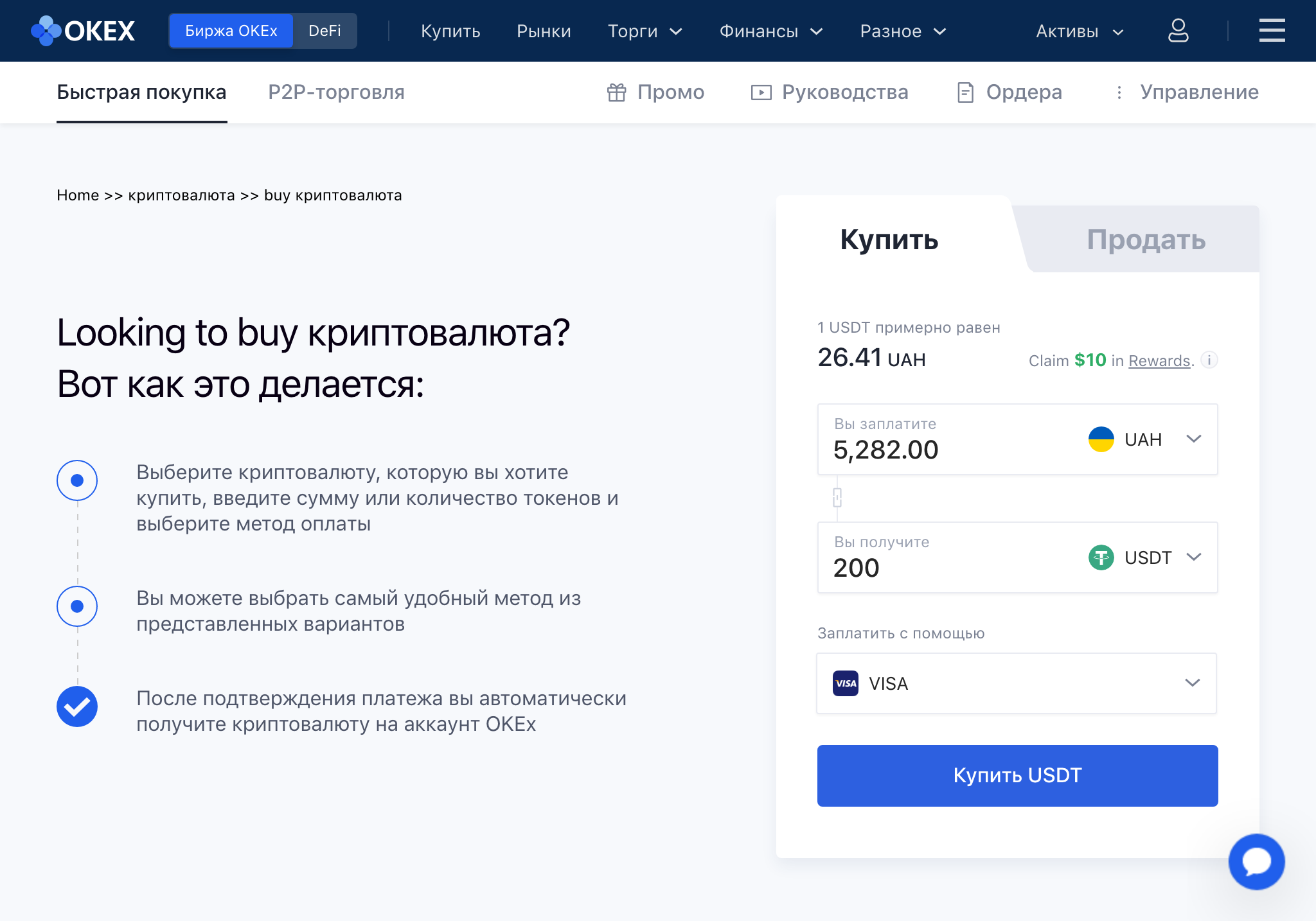Open the USDT crypto selector
This screenshot has height=921, width=1316.
[1145, 557]
